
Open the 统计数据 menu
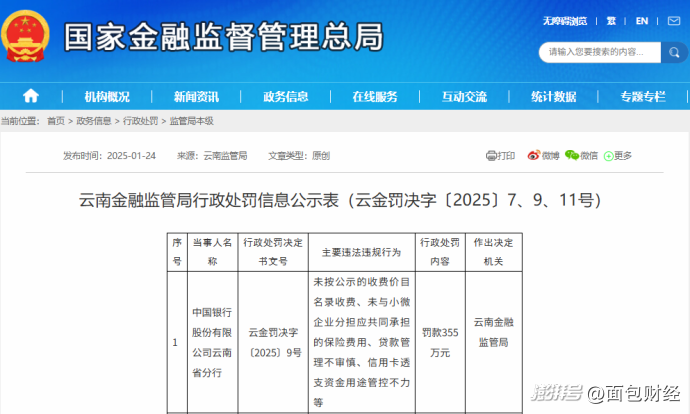coord(554,97)
